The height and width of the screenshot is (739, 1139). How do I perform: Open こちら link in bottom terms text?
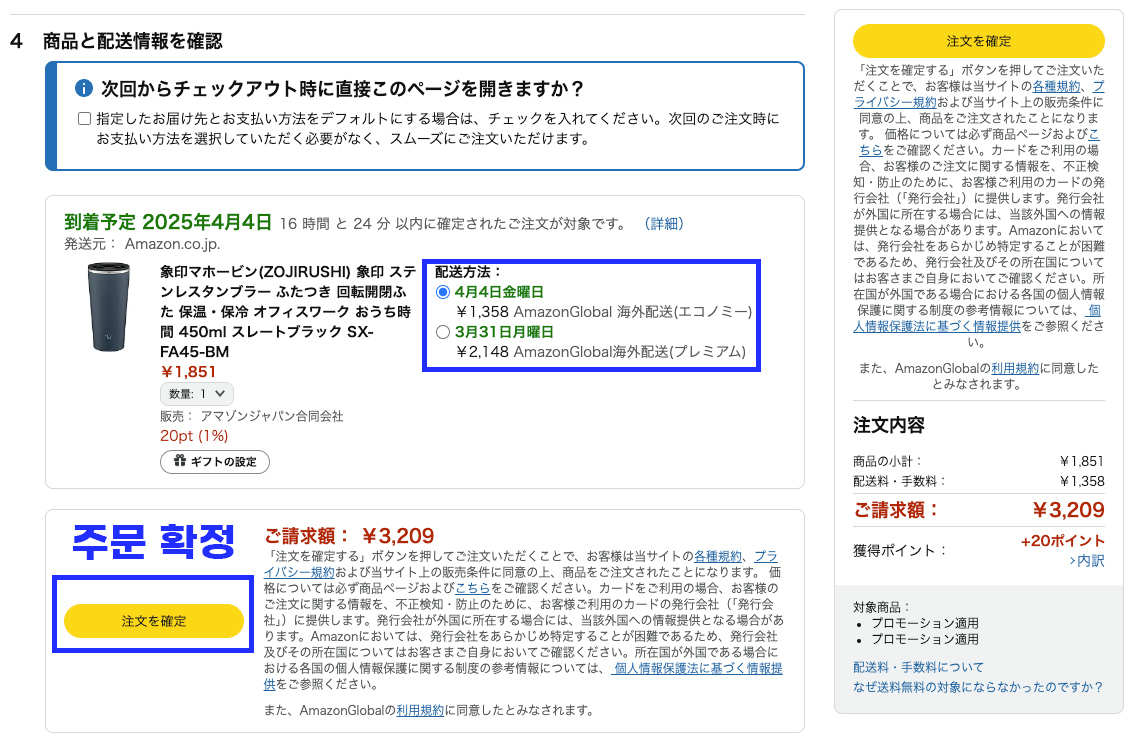(473, 588)
